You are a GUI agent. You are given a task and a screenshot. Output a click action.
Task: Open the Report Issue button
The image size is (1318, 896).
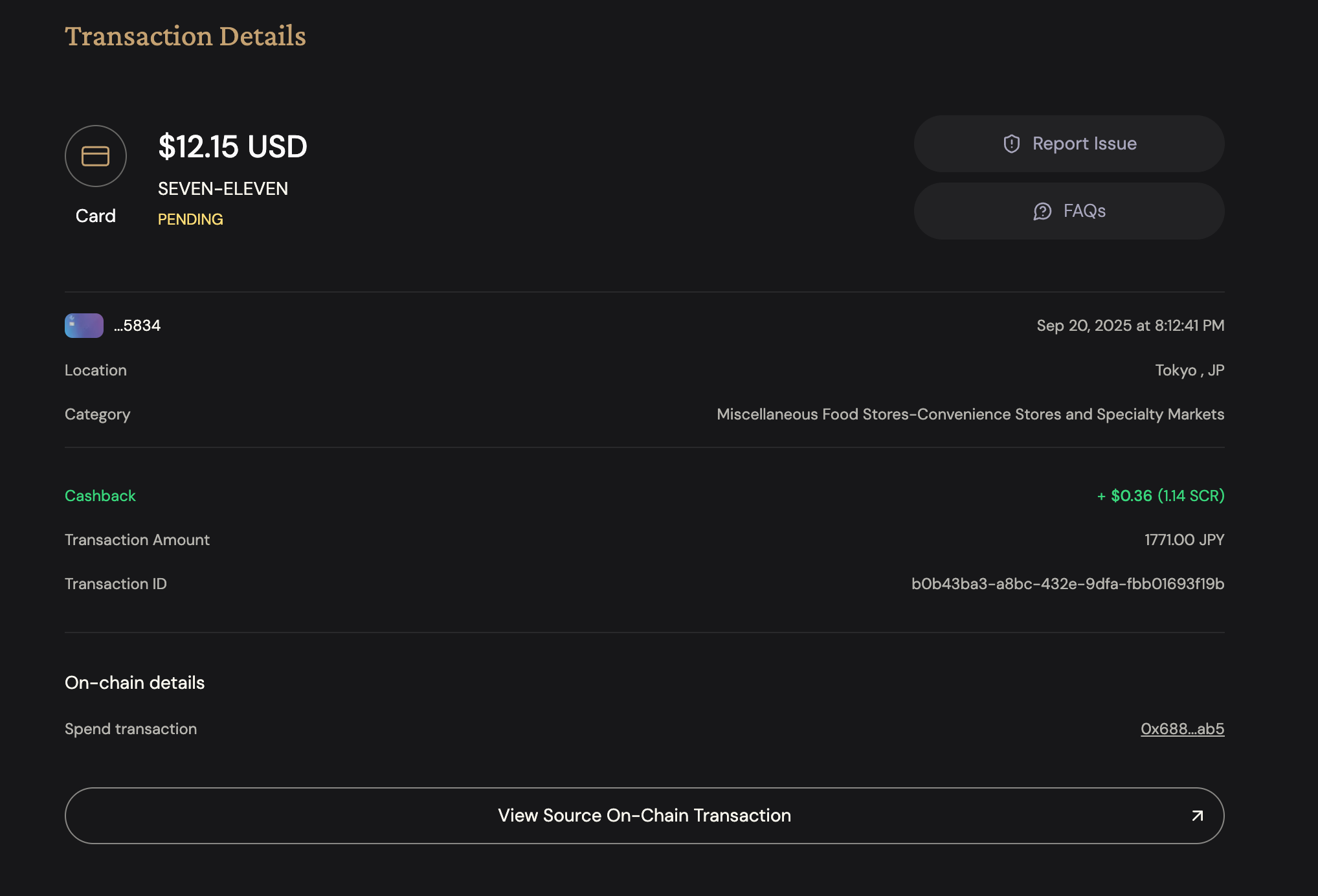click(1069, 144)
